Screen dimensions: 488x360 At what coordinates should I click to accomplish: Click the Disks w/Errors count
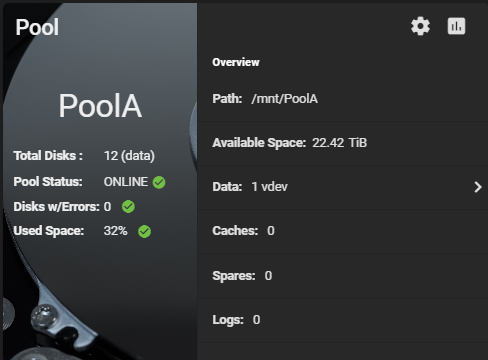coord(107,207)
